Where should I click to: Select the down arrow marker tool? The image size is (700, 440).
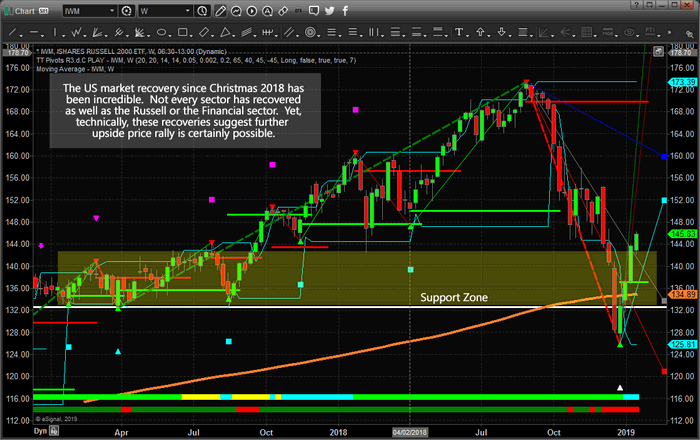(x=501, y=32)
